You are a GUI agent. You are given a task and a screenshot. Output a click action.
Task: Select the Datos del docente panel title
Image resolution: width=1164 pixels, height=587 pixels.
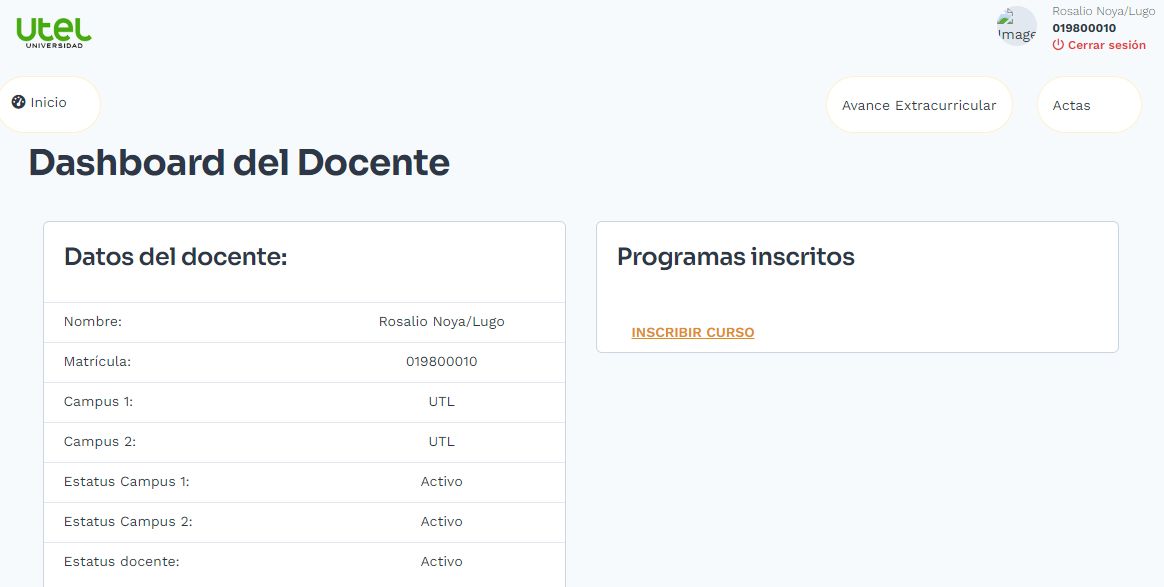175,257
